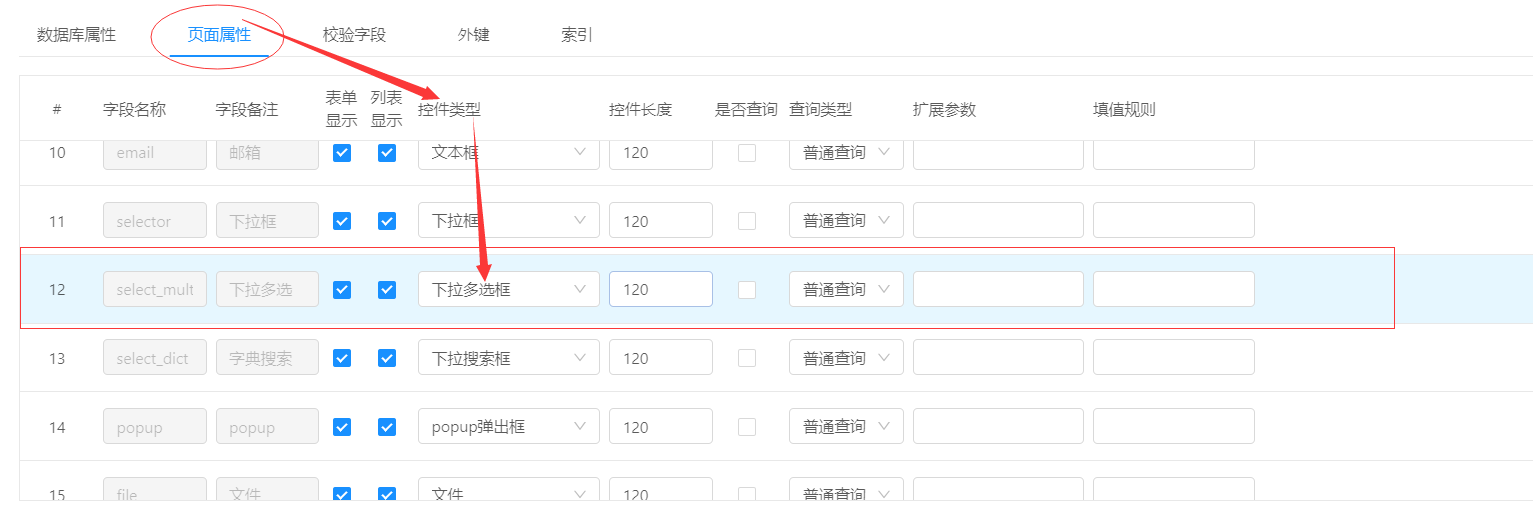Open the 下拉搜索框 control type dropdown
The image size is (1533, 513).
(509, 358)
